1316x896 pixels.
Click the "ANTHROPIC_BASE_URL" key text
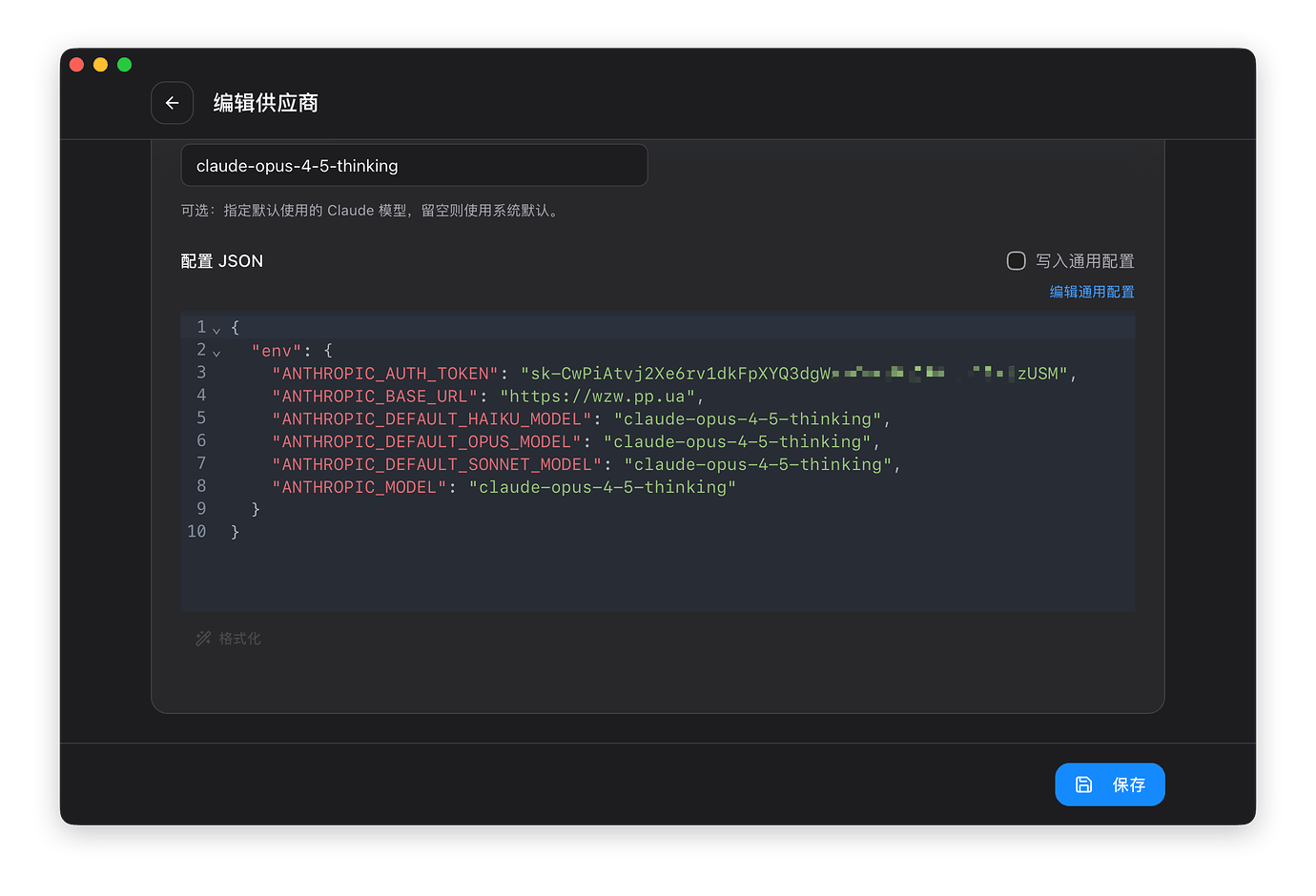[375, 397]
